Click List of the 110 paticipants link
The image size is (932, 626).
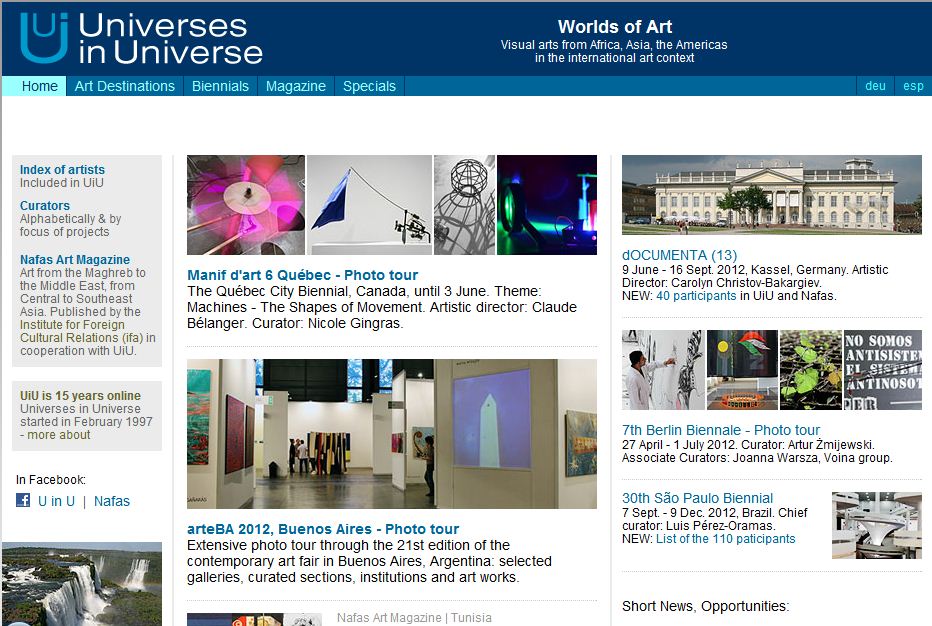click(x=726, y=539)
